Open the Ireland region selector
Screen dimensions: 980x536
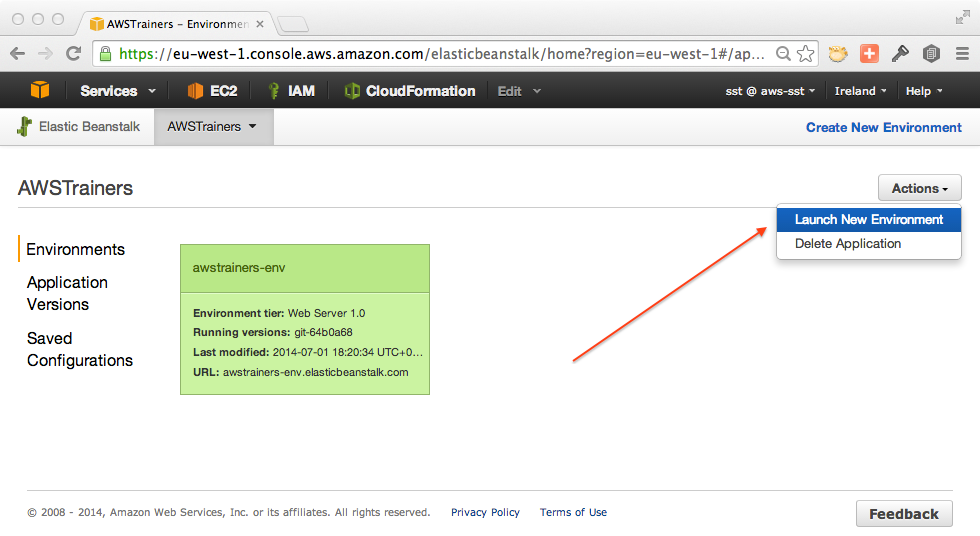coord(861,91)
